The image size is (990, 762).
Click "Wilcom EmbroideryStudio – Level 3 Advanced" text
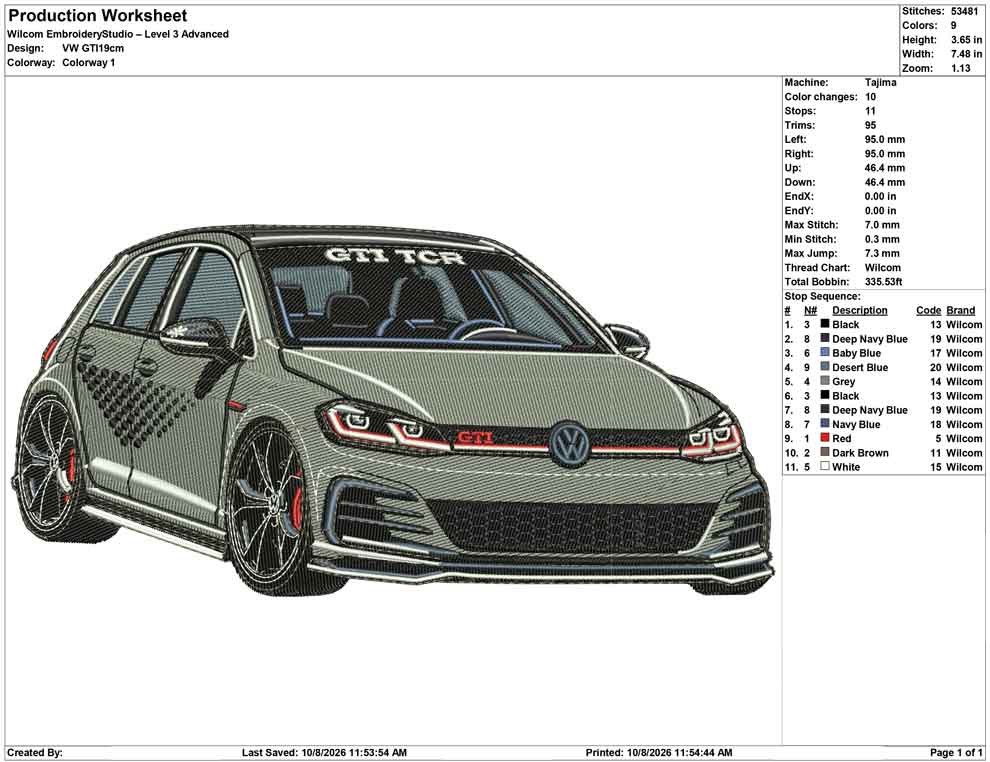[118, 34]
